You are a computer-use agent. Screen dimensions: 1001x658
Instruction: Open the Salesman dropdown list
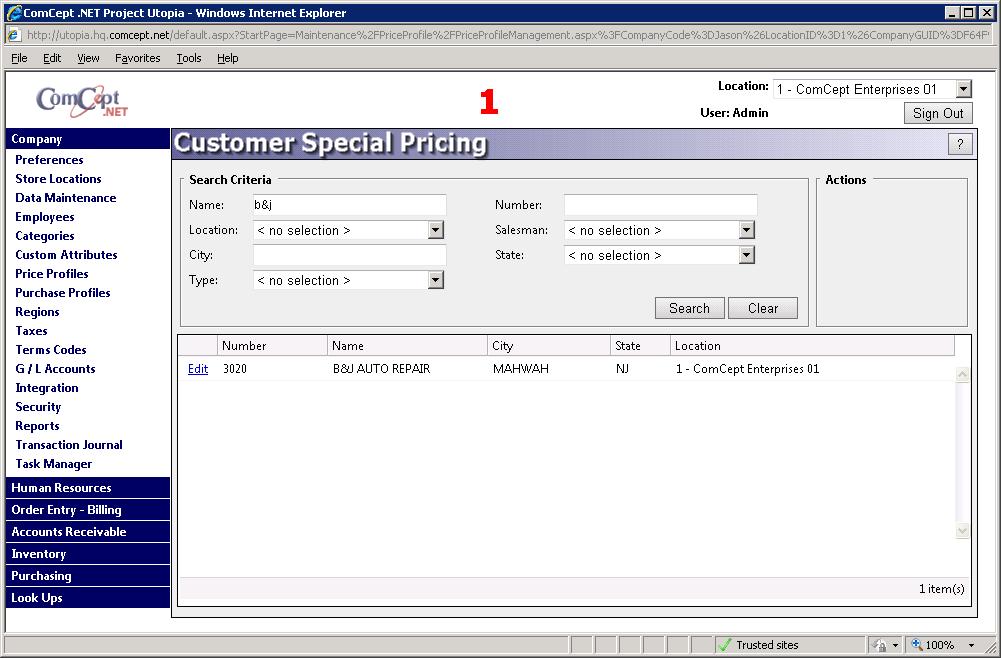pos(746,230)
